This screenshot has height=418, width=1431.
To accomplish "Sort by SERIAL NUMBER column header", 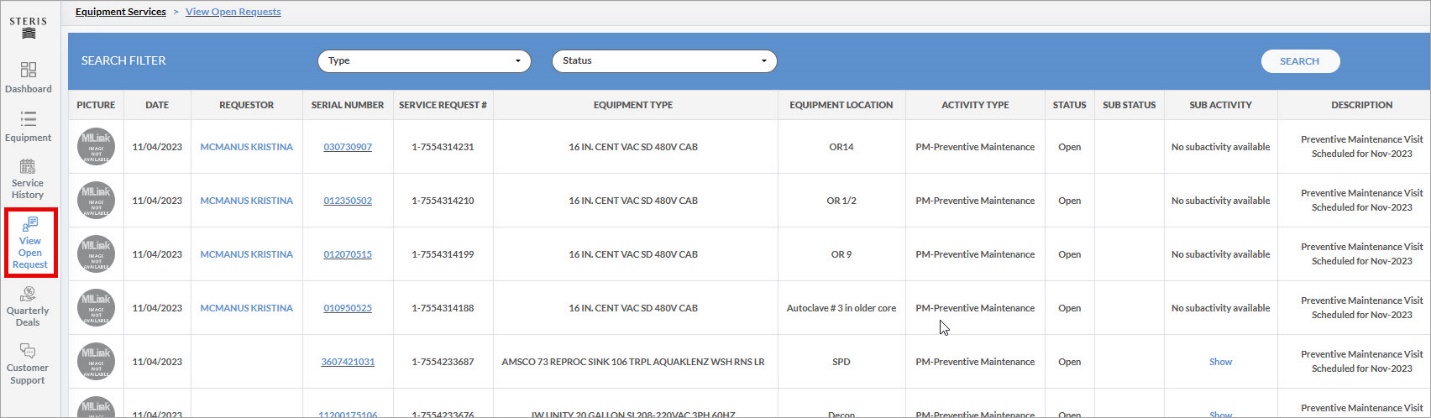I will point(347,105).
